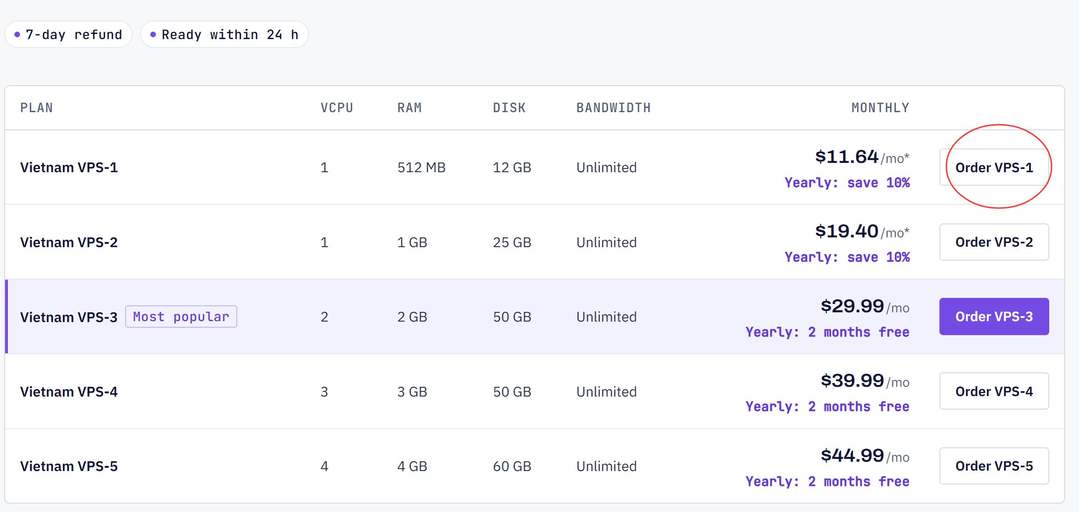Image resolution: width=1079 pixels, height=512 pixels.
Task: Click the $11.64 monthly price
Action: [846, 157]
